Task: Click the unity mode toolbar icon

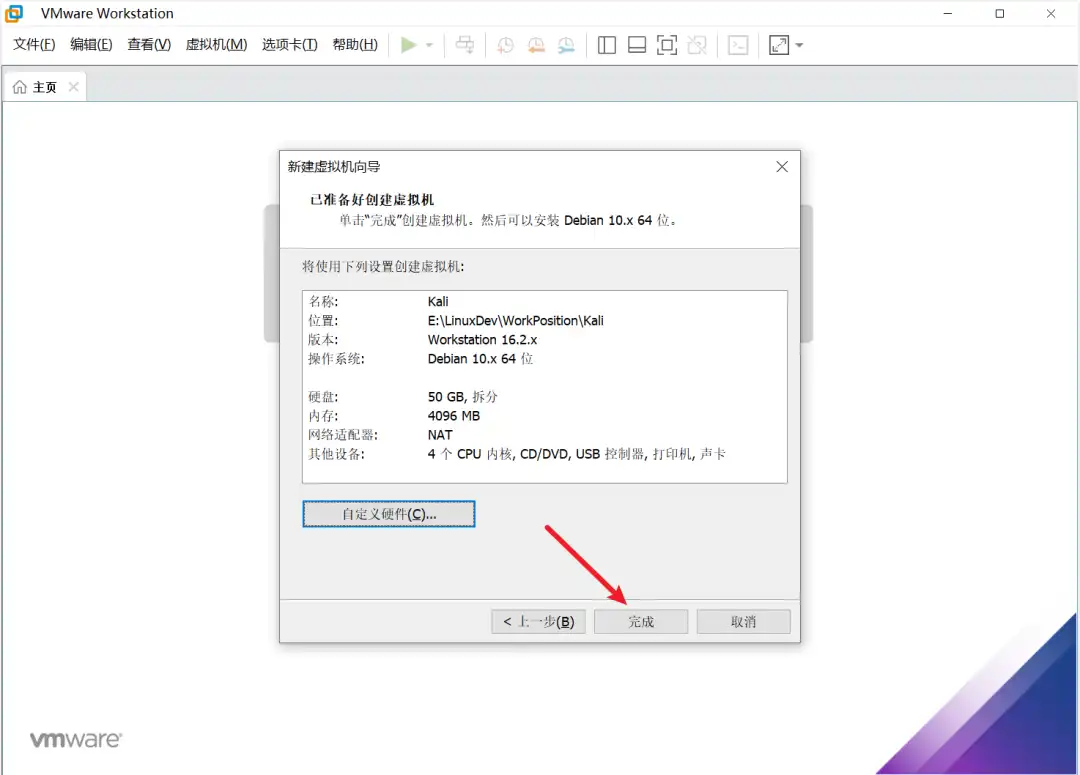Action: (697, 45)
